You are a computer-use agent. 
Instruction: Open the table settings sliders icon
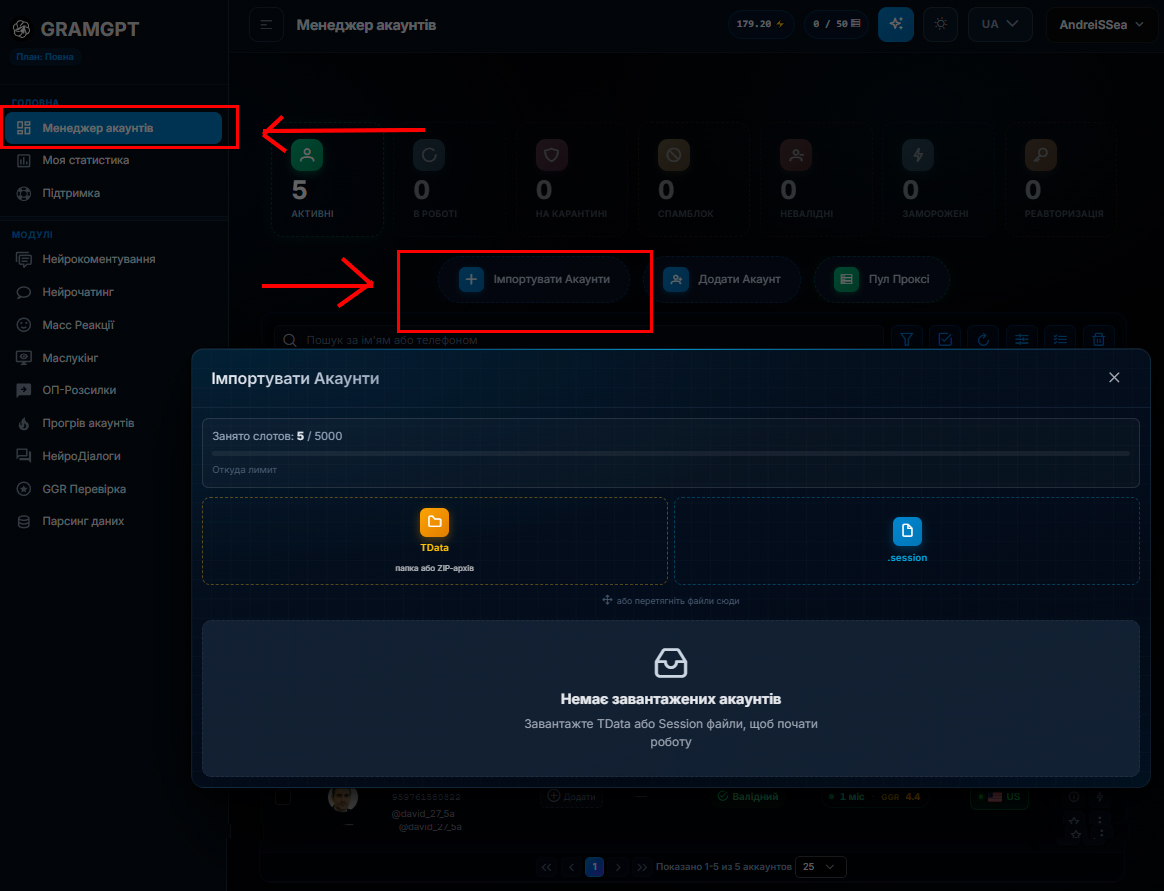[x=1022, y=339]
